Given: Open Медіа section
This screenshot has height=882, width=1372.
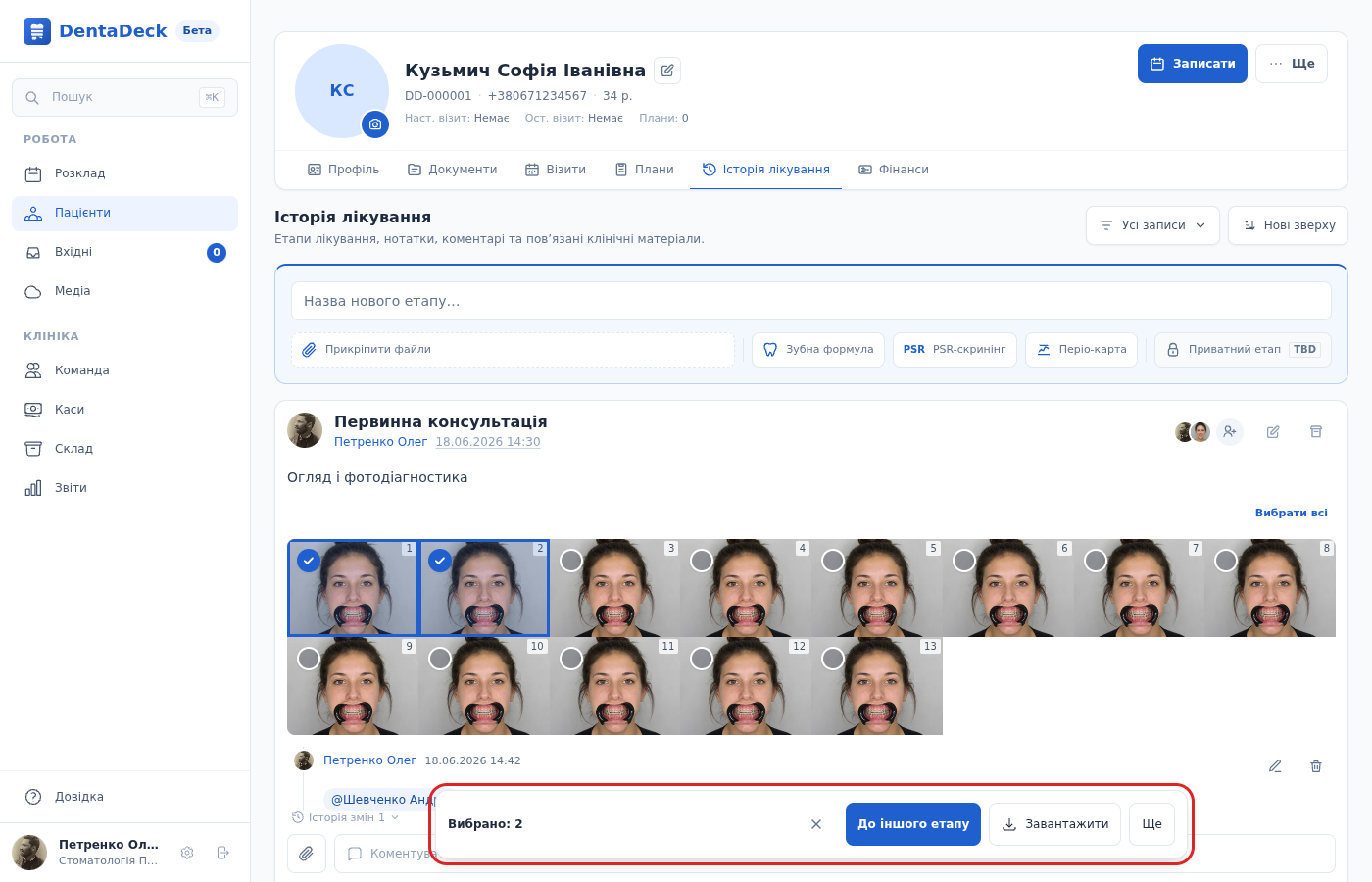Looking at the screenshot, I should 124,291.
